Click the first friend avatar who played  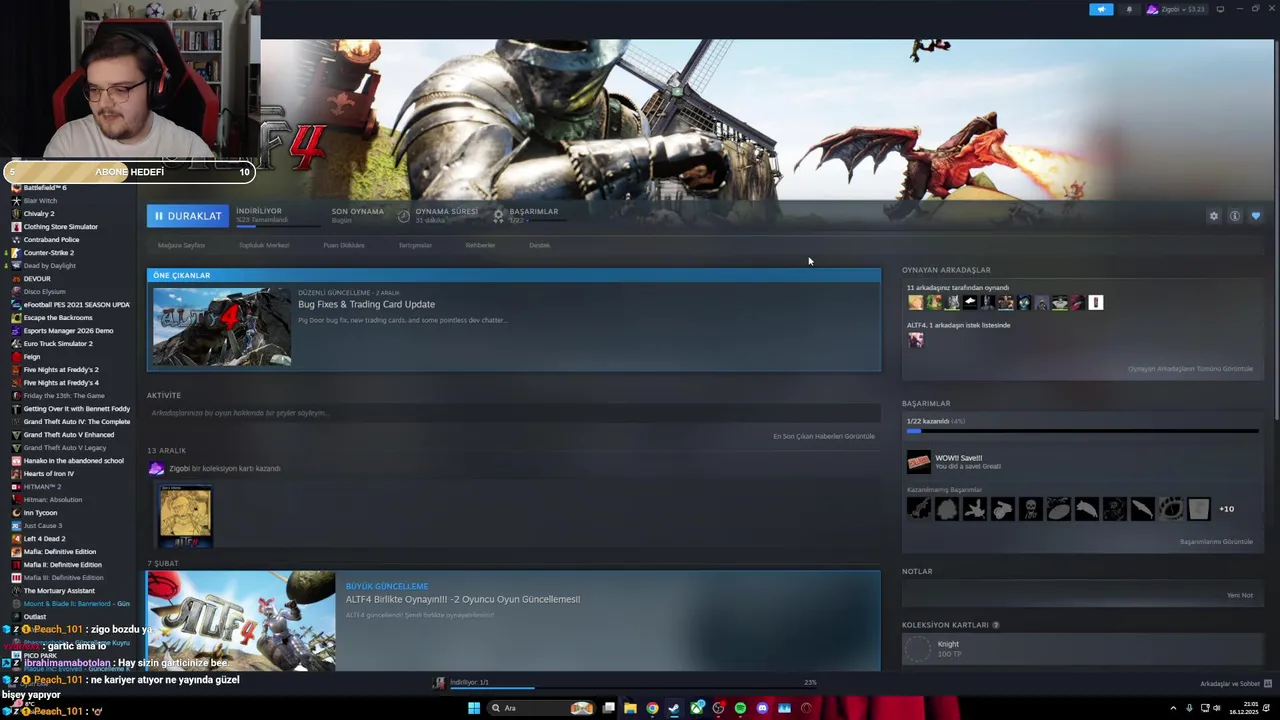pyautogui.click(x=915, y=302)
